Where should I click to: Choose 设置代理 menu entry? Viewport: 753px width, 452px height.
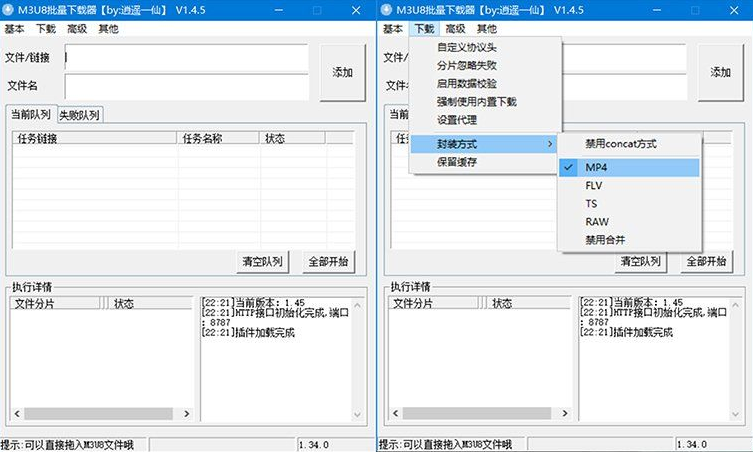tap(485, 120)
